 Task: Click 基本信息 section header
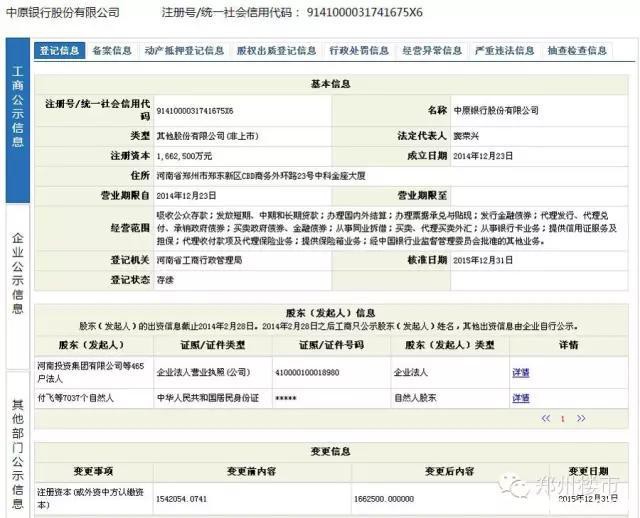tap(331, 84)
